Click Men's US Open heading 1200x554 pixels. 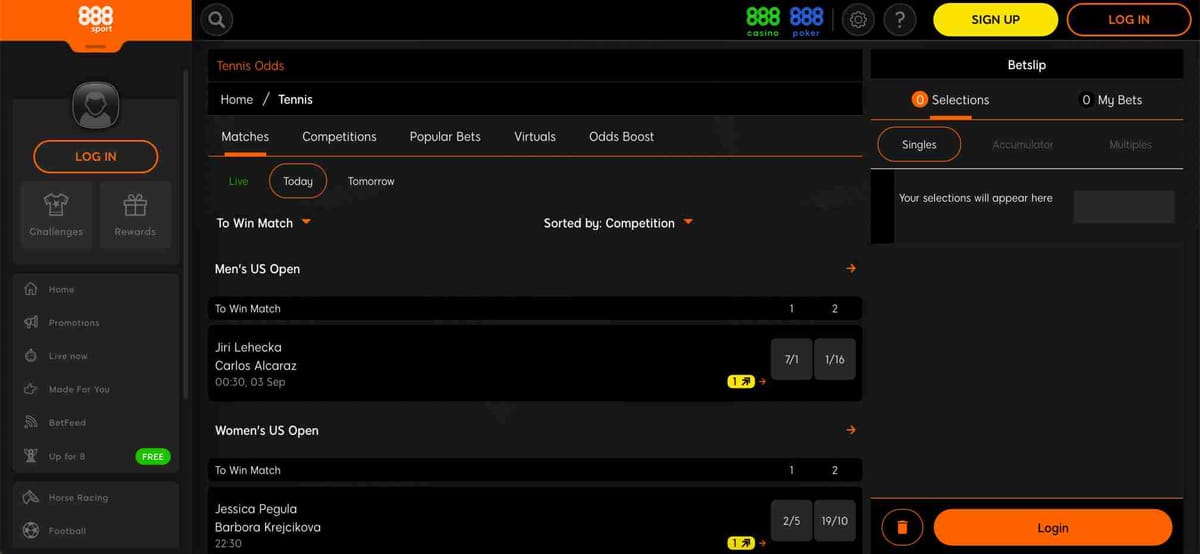257,269
